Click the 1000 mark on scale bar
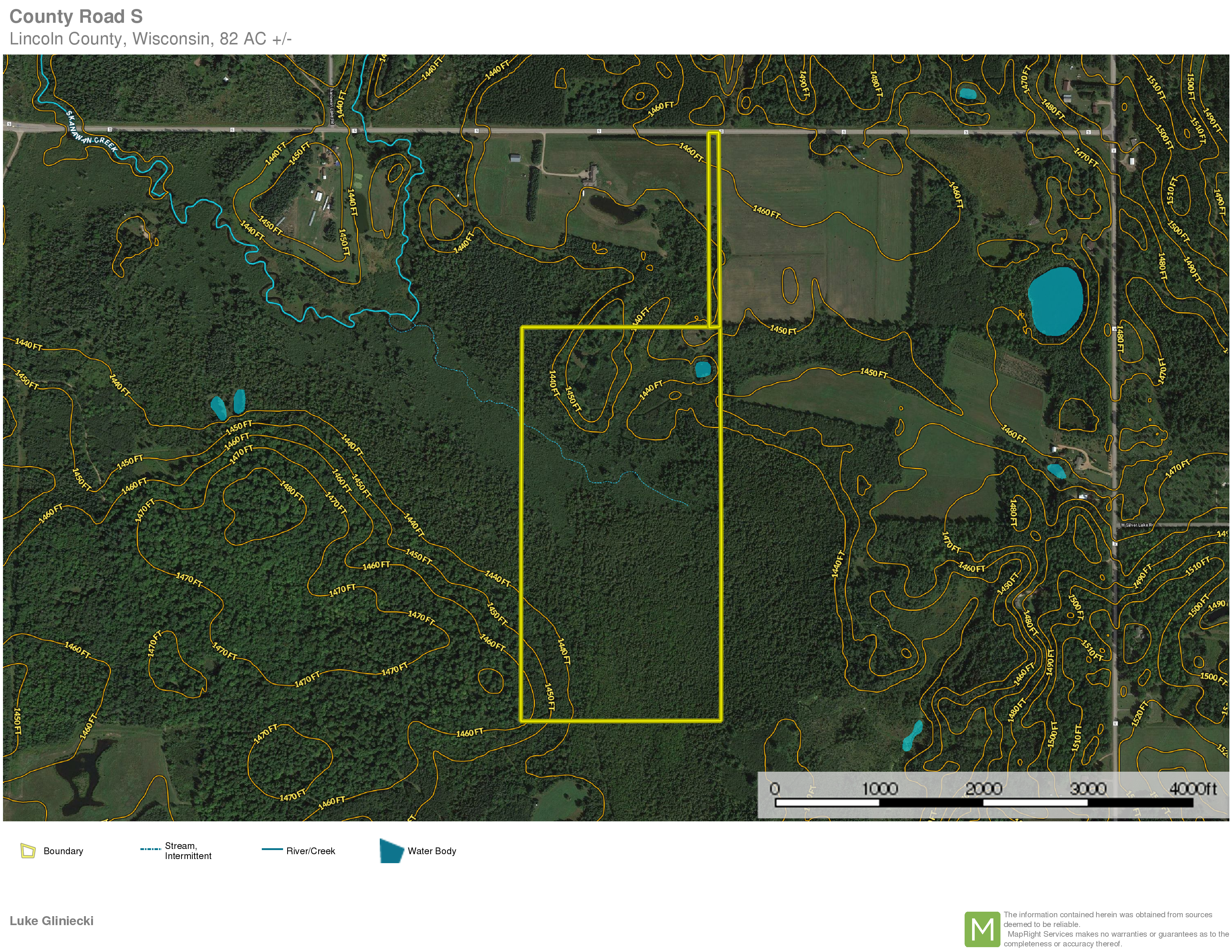This screenshot has height=952, width=1232. pyautogui.click(x=879, y=788)
